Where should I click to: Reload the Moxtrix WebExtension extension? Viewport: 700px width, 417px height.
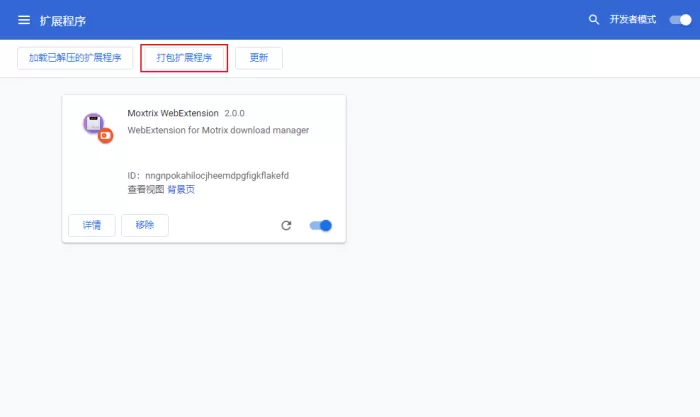(286, 225)
